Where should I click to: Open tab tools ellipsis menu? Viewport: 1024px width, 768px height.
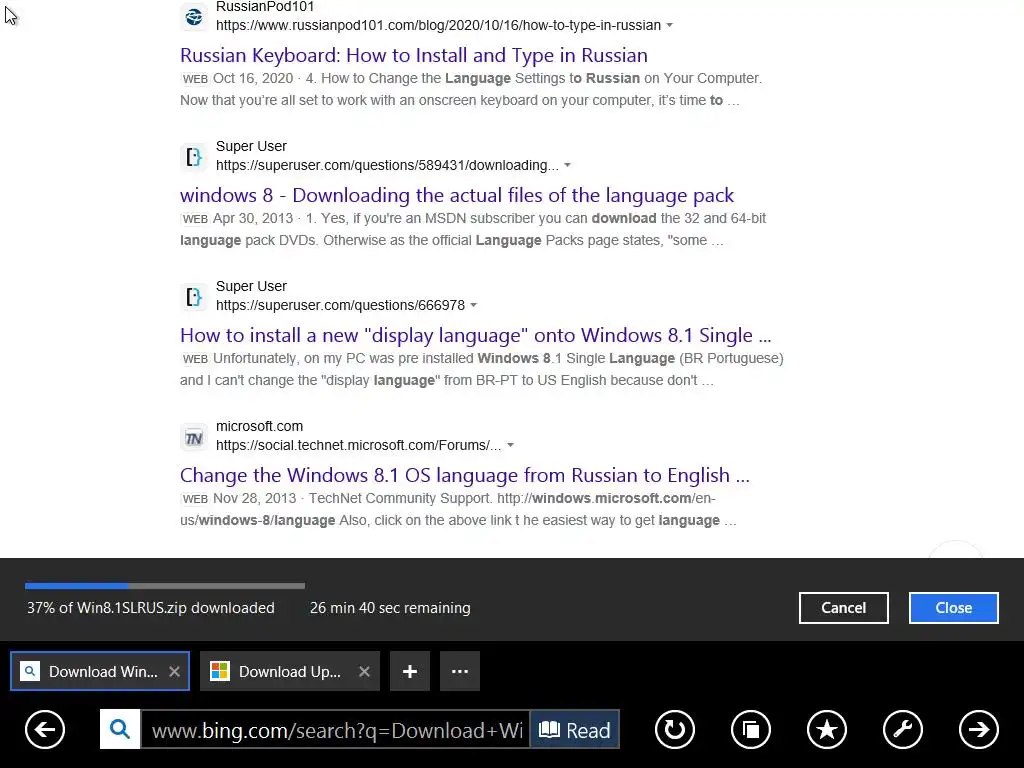tap(460, 671)
